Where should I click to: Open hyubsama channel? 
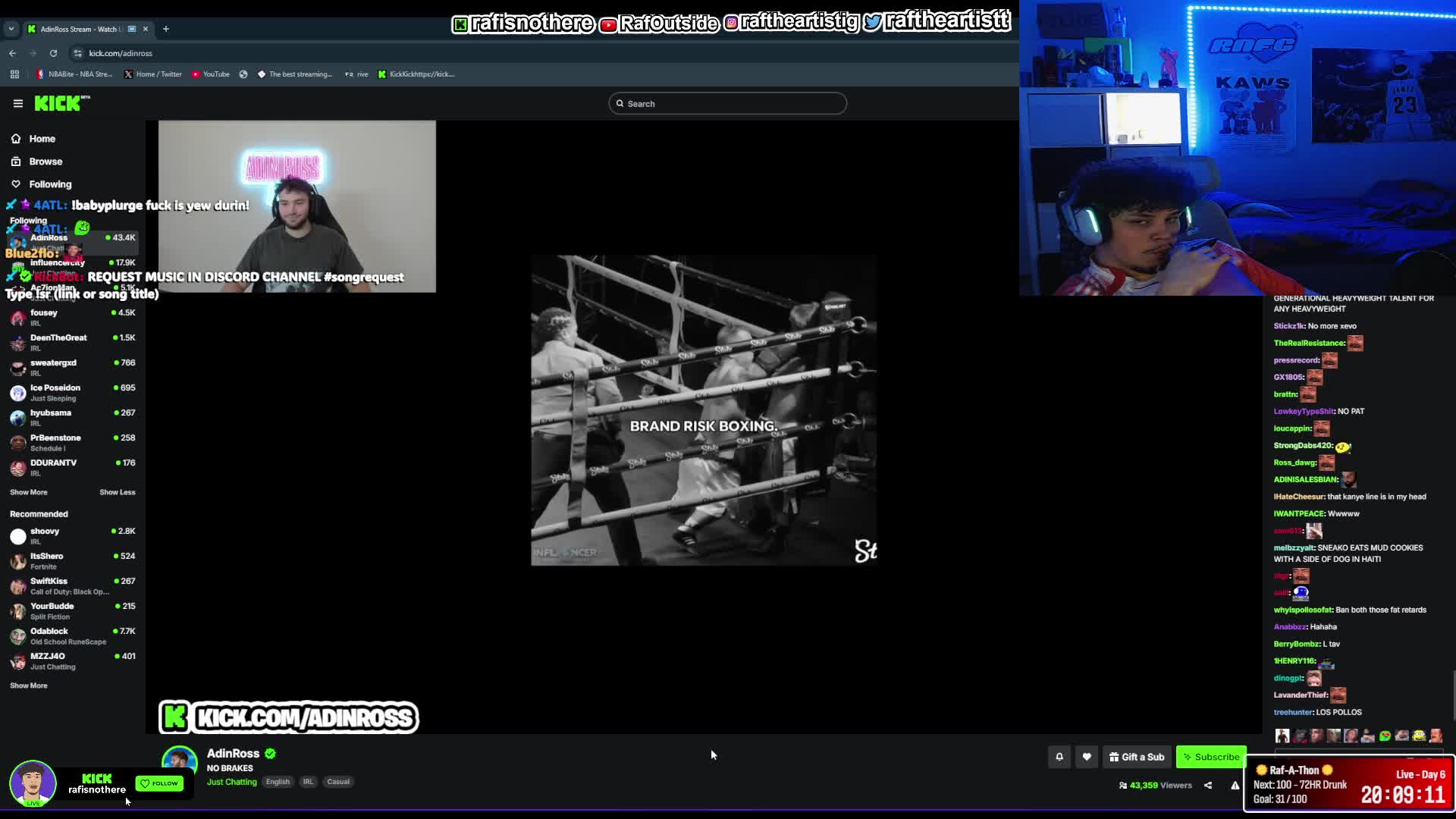coord(73,418)
